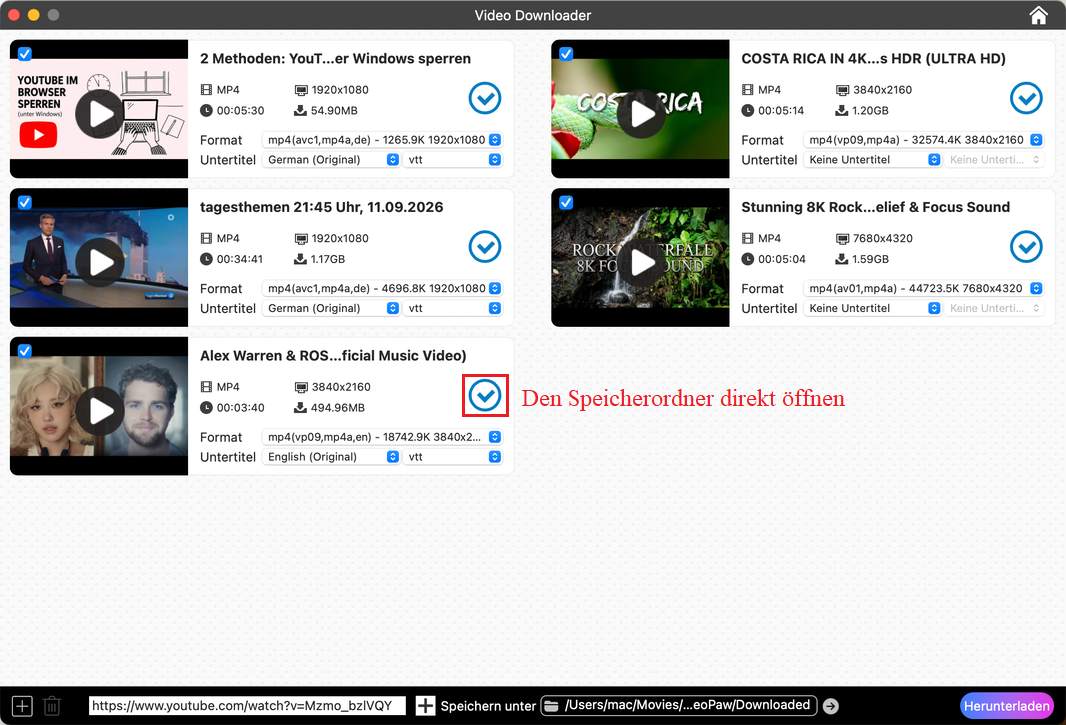
Task: Open vtt subtitle type dropdown for 2 Methoden
Action: click(x=452, y=160)
